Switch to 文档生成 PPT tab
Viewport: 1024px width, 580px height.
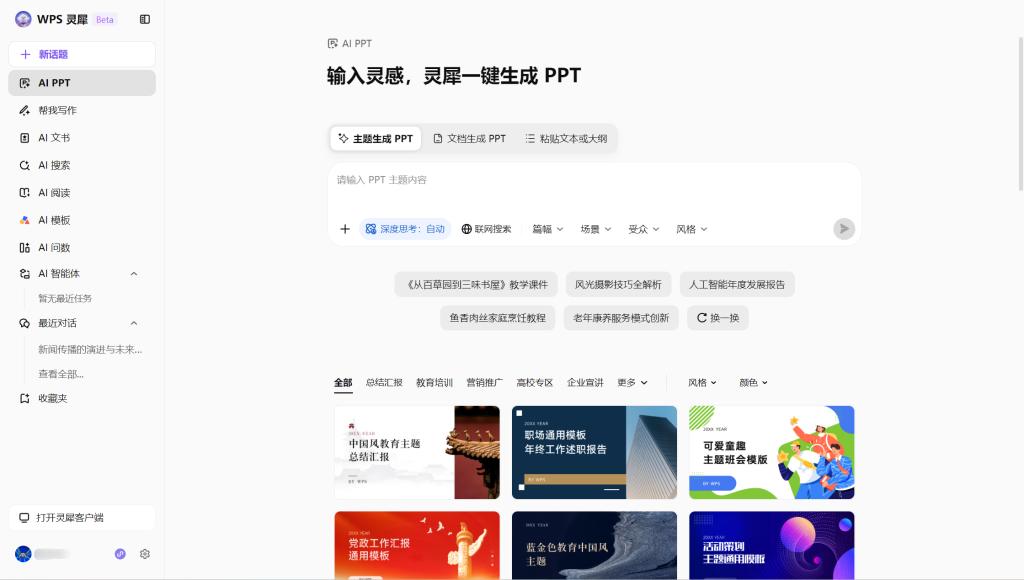tap(469, 139)
